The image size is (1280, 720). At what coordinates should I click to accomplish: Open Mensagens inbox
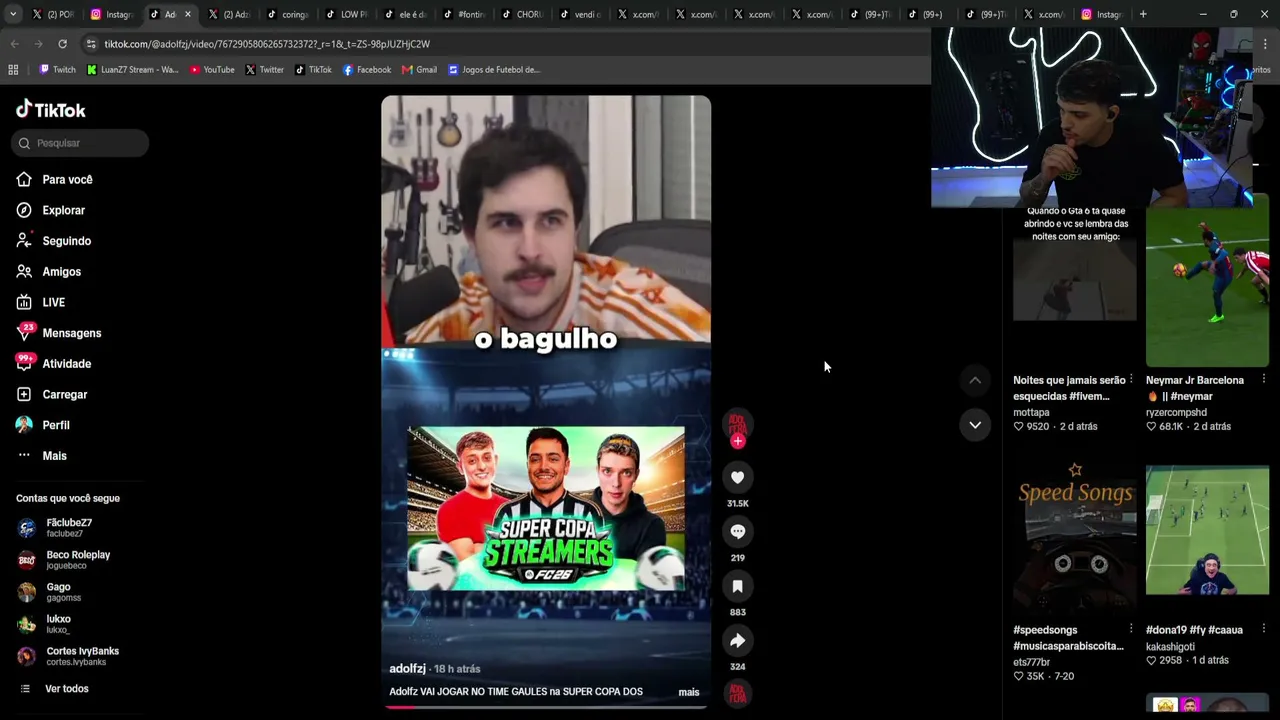pos(71,333)
